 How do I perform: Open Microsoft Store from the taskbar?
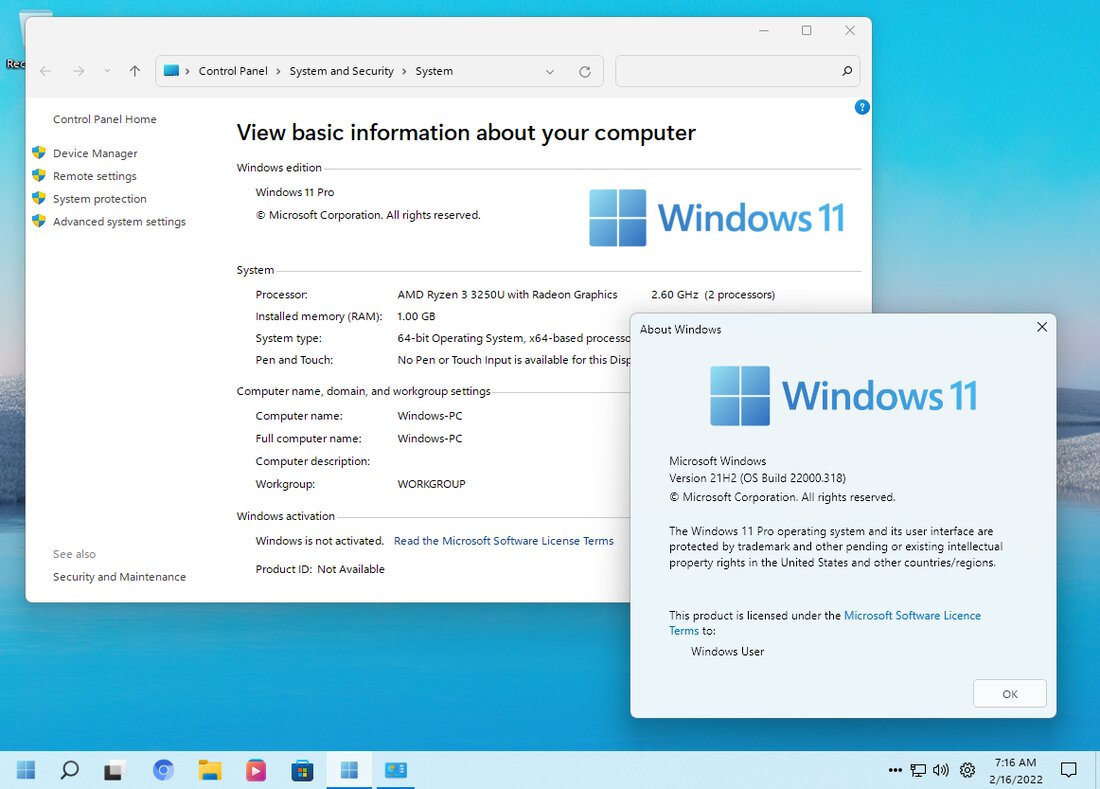click(x=302, y=769)
